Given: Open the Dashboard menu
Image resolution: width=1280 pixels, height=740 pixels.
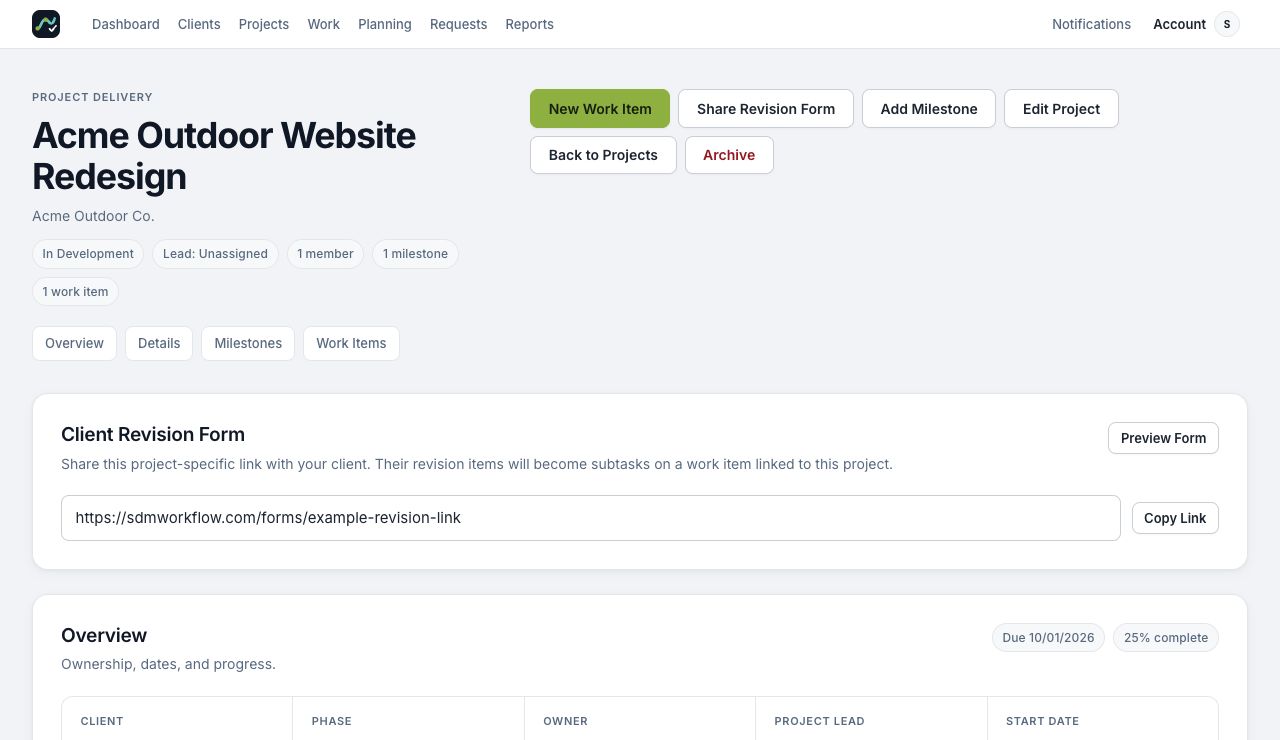Looking at the screenshot, I should click(126, 24).
